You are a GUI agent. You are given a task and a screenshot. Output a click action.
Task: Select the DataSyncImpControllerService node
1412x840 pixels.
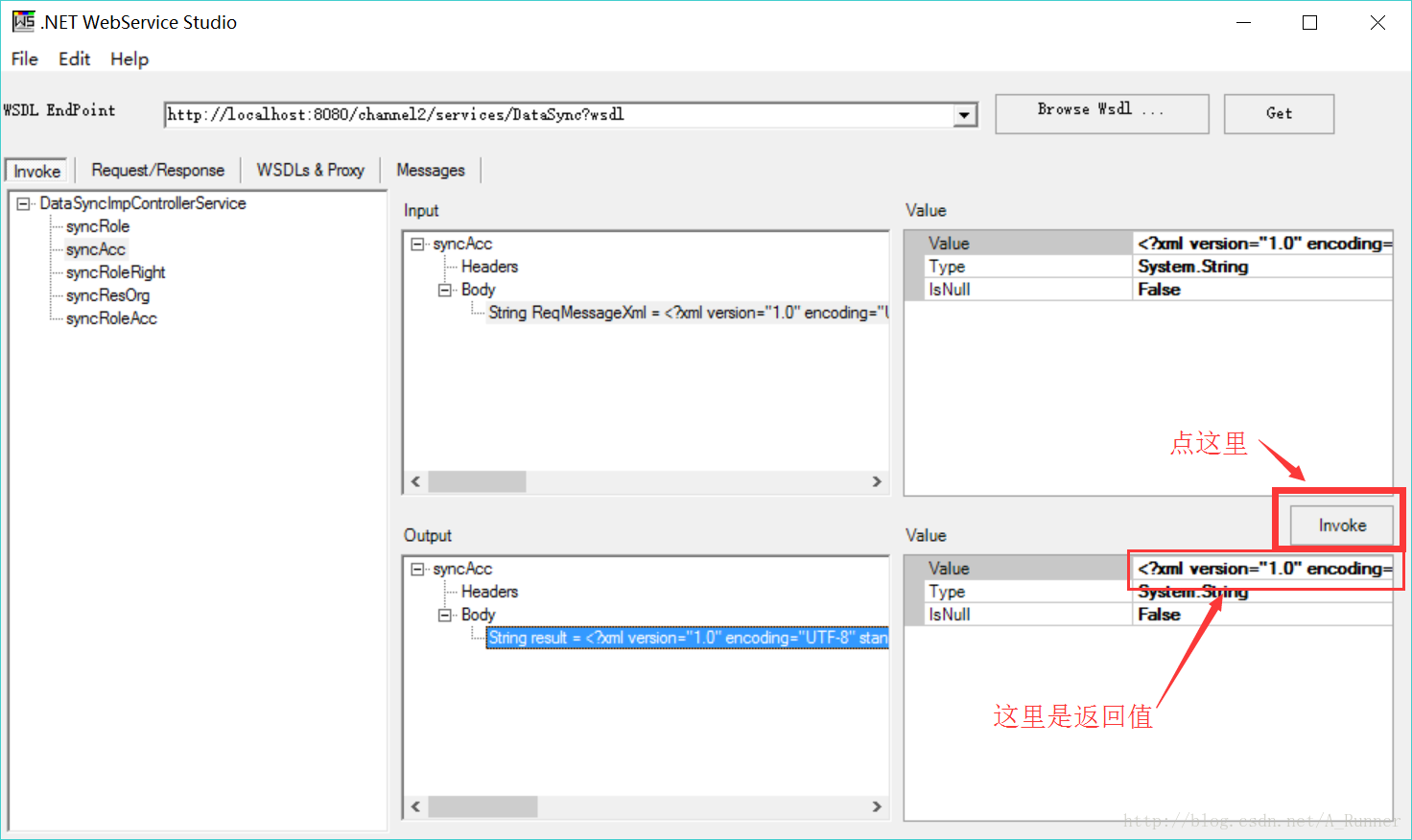coord(143,203)
